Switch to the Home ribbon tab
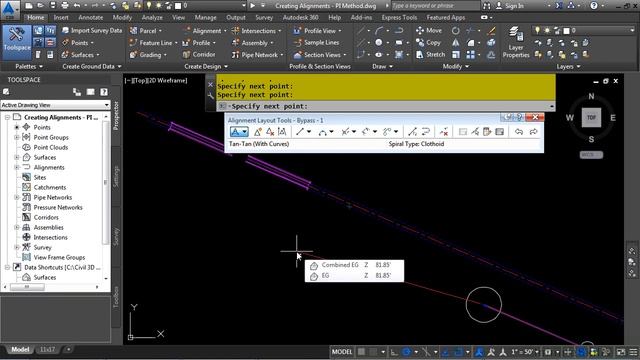The image size is (640, 360). click(36, 18)
